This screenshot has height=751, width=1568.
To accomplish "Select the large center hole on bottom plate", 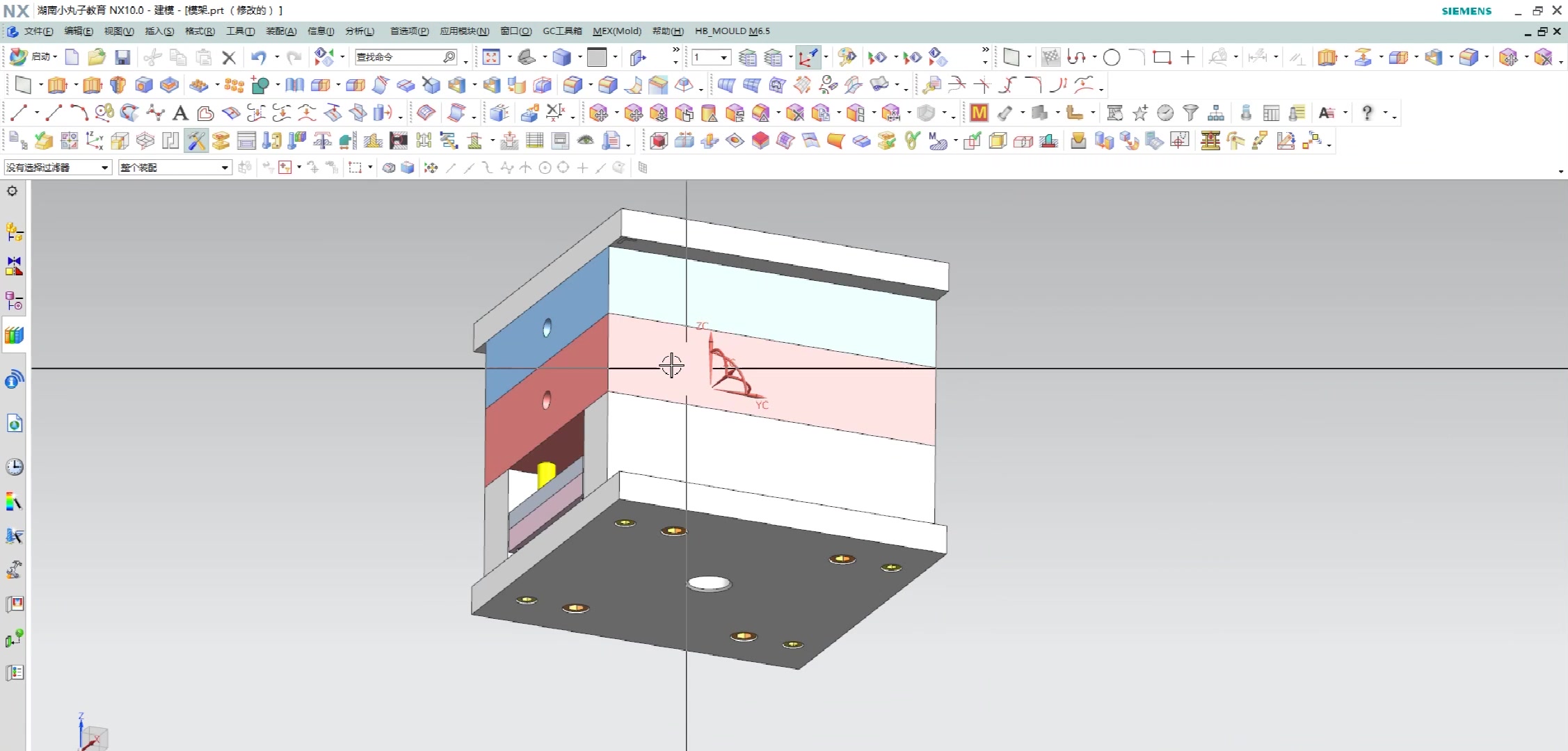I will coord(709,583).
